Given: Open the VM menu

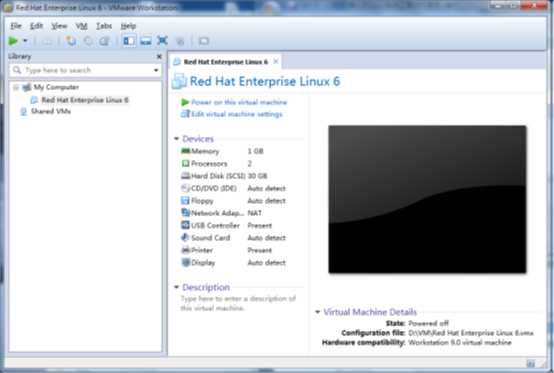Looking at the screenshot, I should (81, 26).
